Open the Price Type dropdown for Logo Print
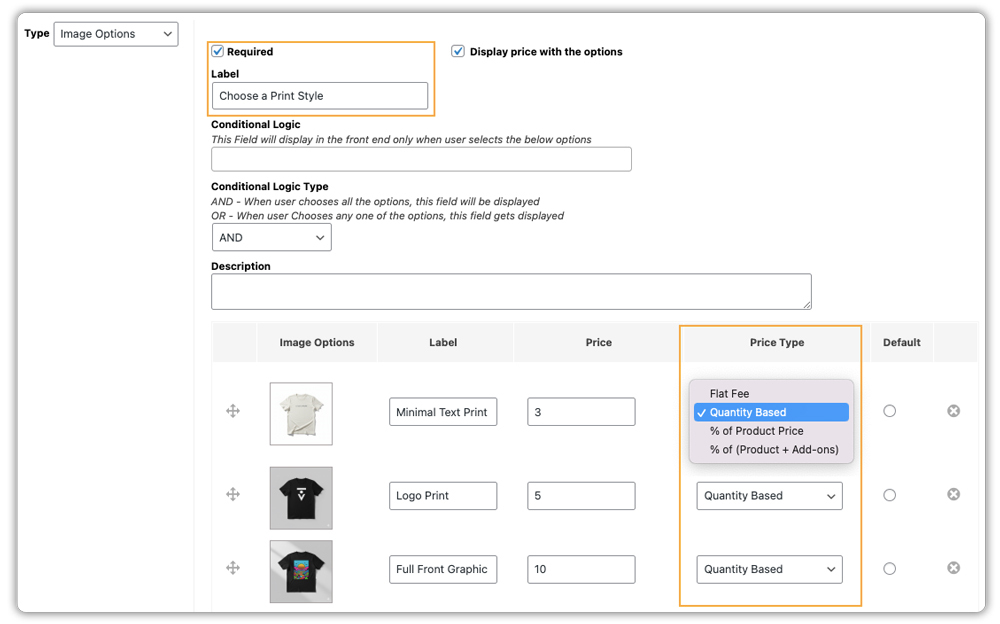This screenshot has width=1000, height=624. point(769,495)
